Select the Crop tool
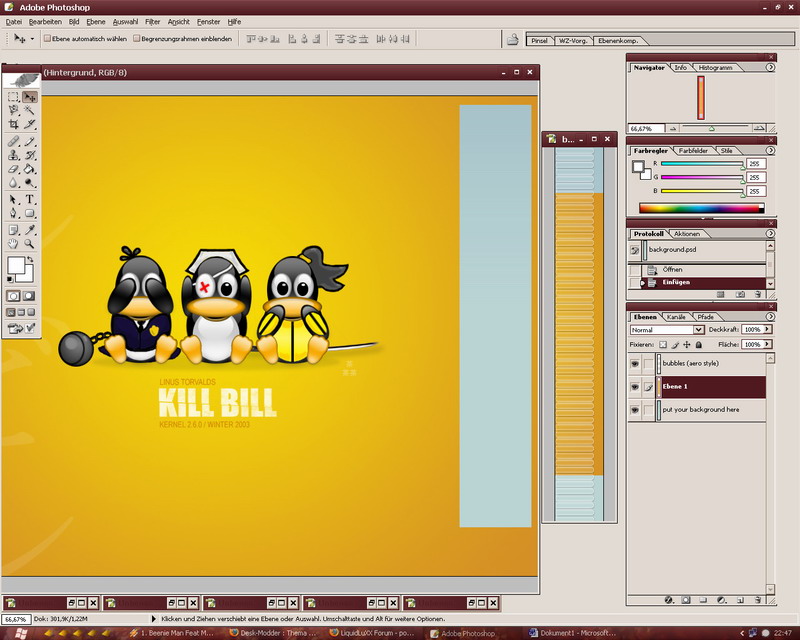The image size is (800, 640). (x=13, y=124)
